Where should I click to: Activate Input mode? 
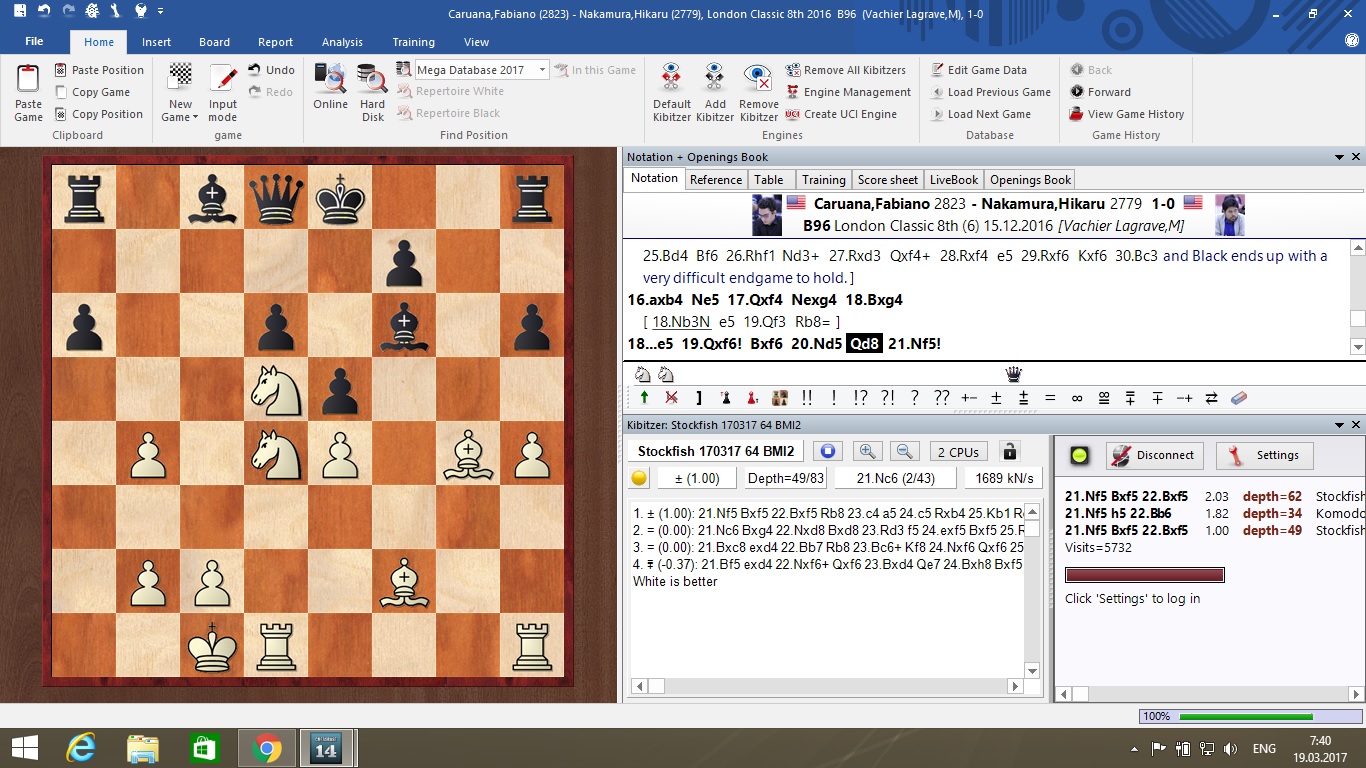tap(223, 78)
